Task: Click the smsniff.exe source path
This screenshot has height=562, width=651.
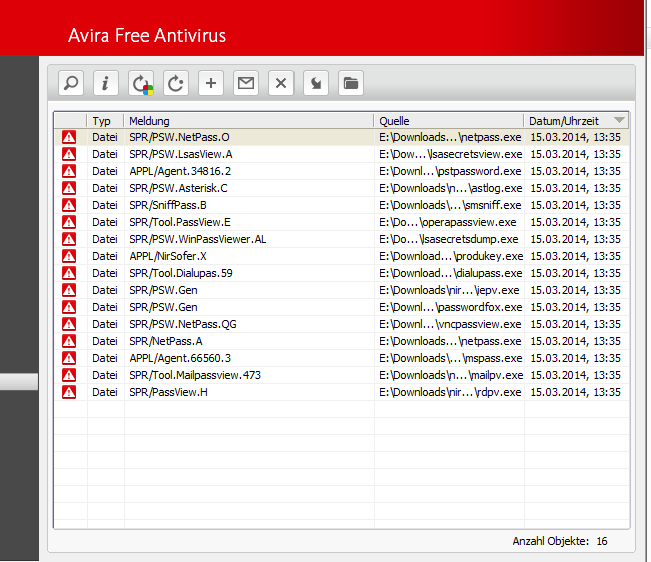Action: [450, 205]
